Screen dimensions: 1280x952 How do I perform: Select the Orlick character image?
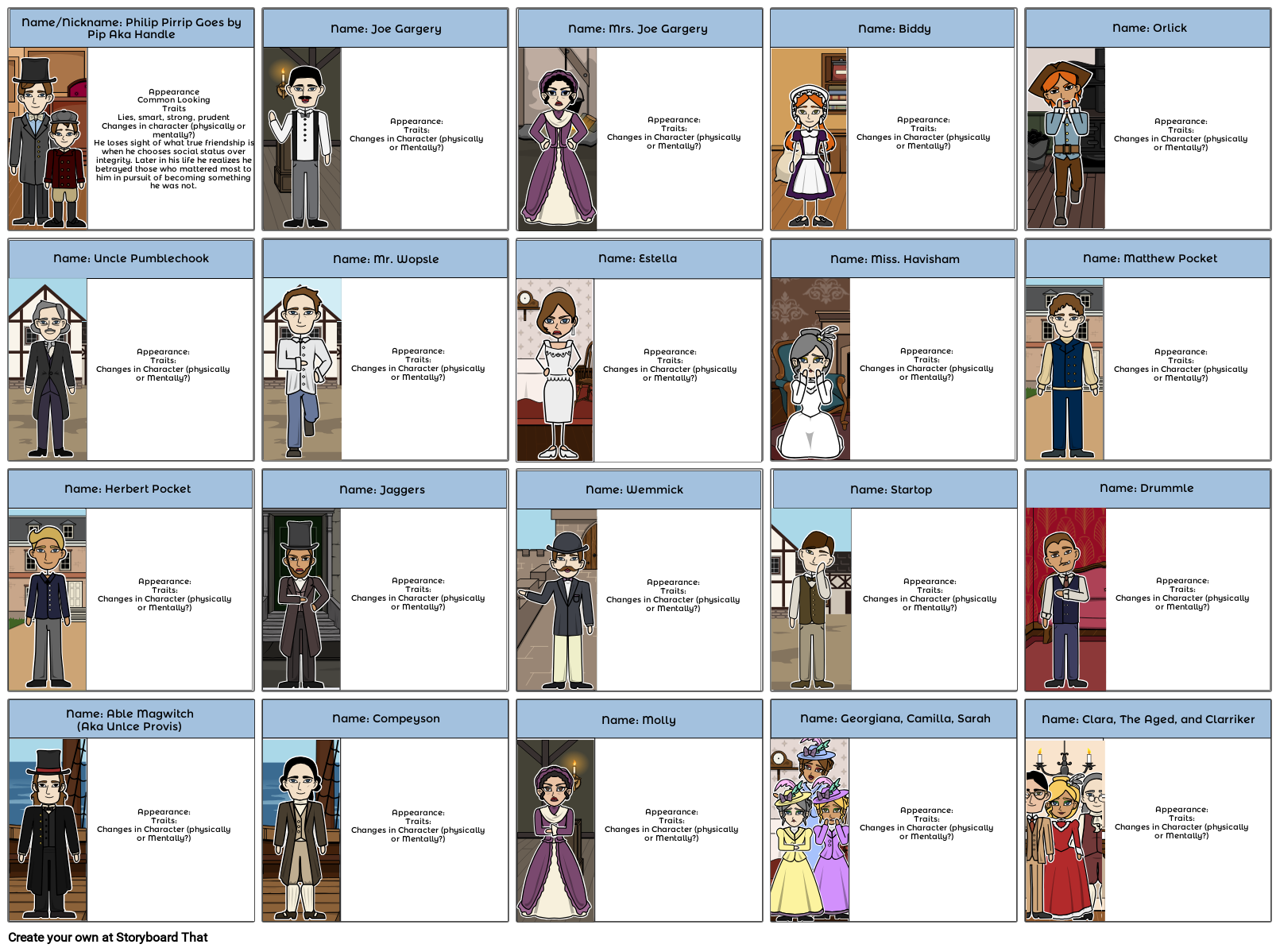pos(1065,139)
